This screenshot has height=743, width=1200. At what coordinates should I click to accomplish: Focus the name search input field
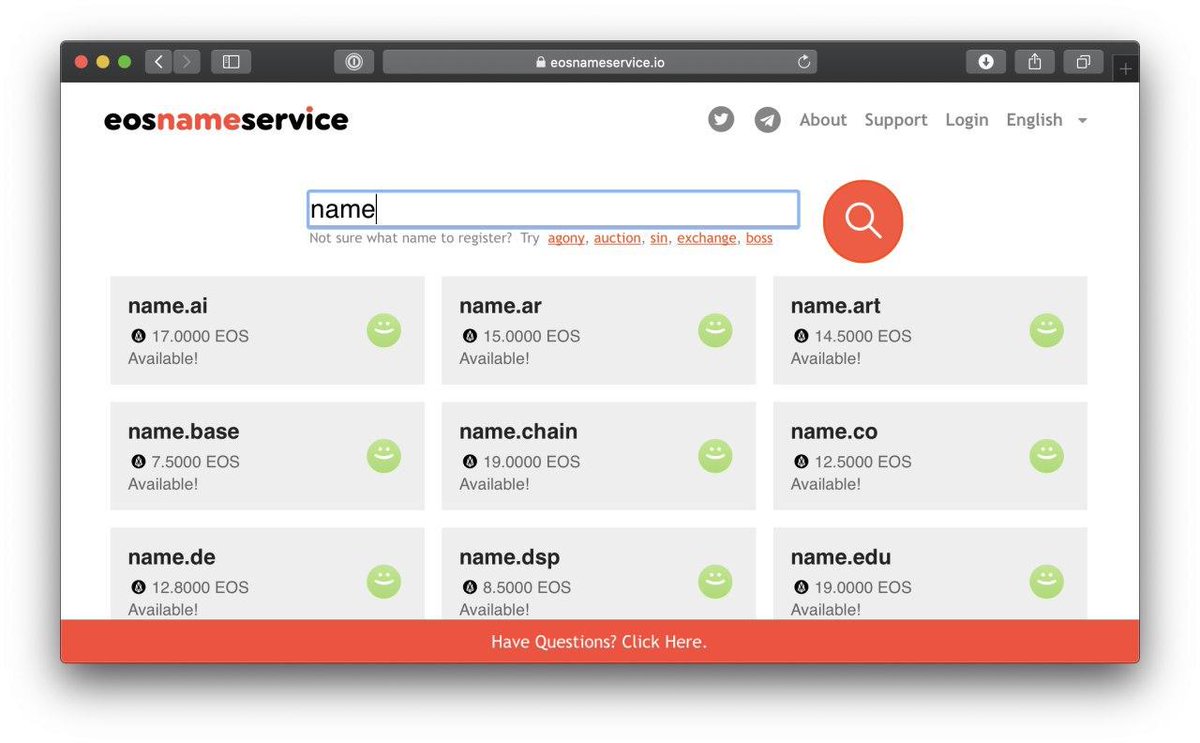[x=553, y=210]
